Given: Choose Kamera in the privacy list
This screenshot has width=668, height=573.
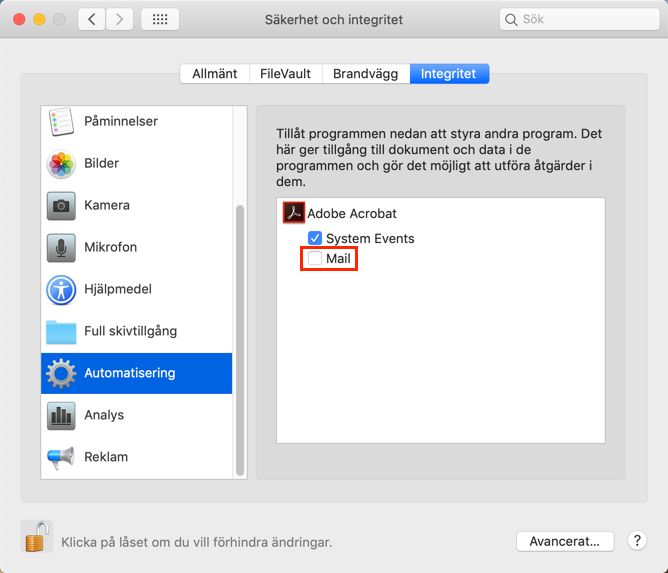Looking at the screenshot, I should 137,205.
